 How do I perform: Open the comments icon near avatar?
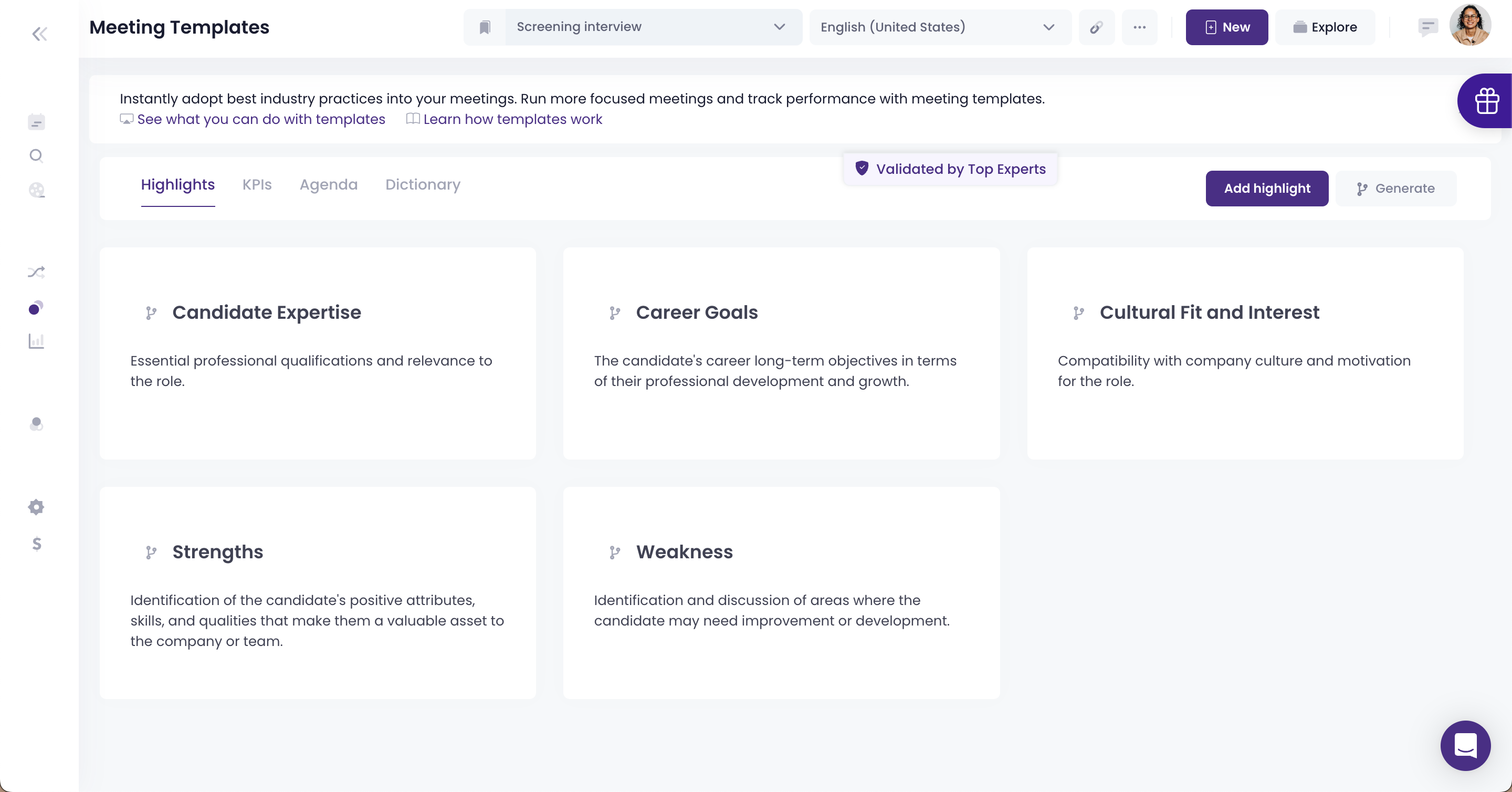pyautogui.click(x=1427, y=27)
